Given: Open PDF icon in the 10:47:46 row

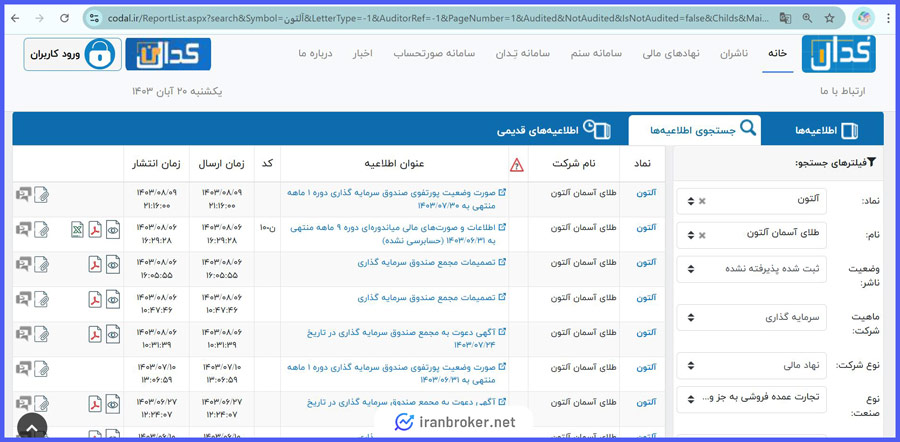Looking at the screenshot, I should [x=95, y=300].
